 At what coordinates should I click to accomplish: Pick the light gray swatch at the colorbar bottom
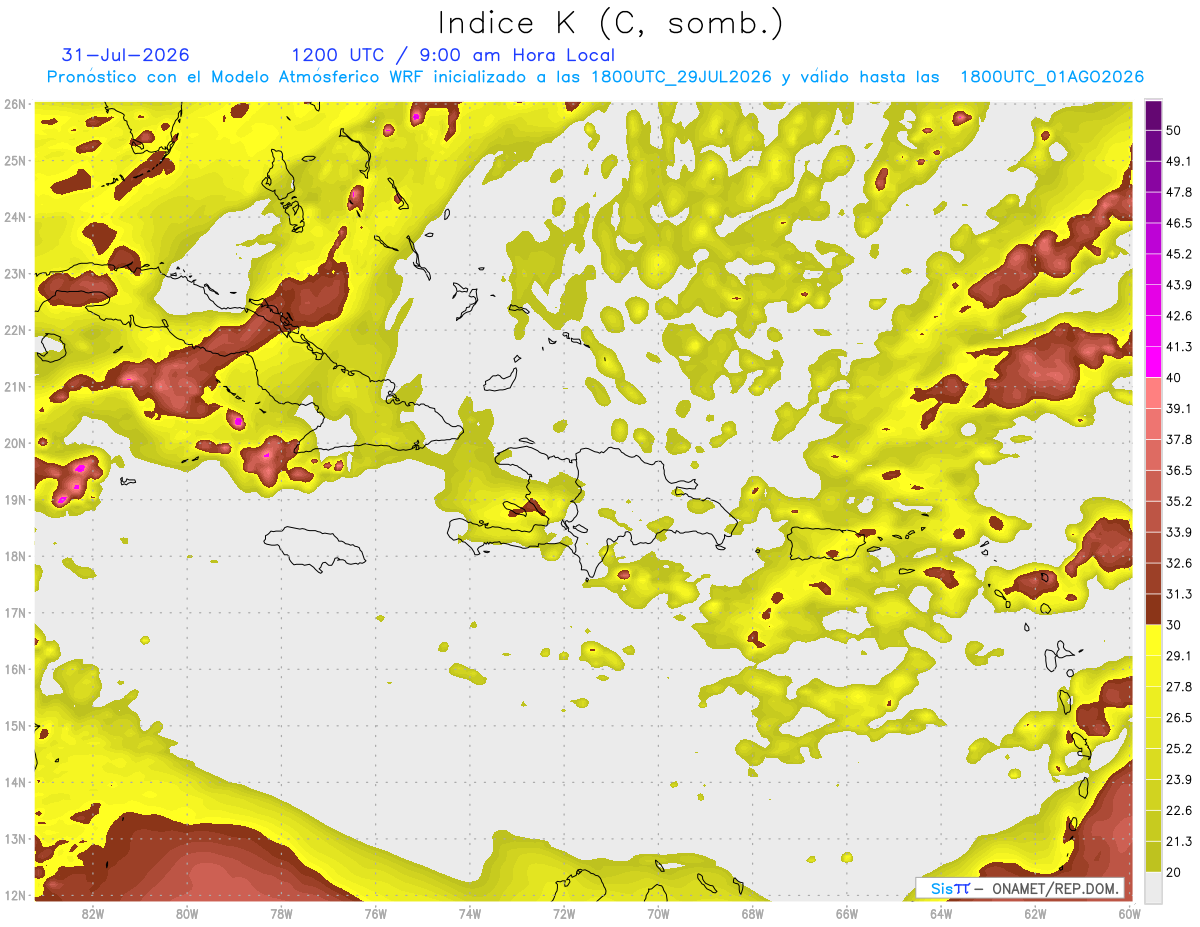[1153, 886]
